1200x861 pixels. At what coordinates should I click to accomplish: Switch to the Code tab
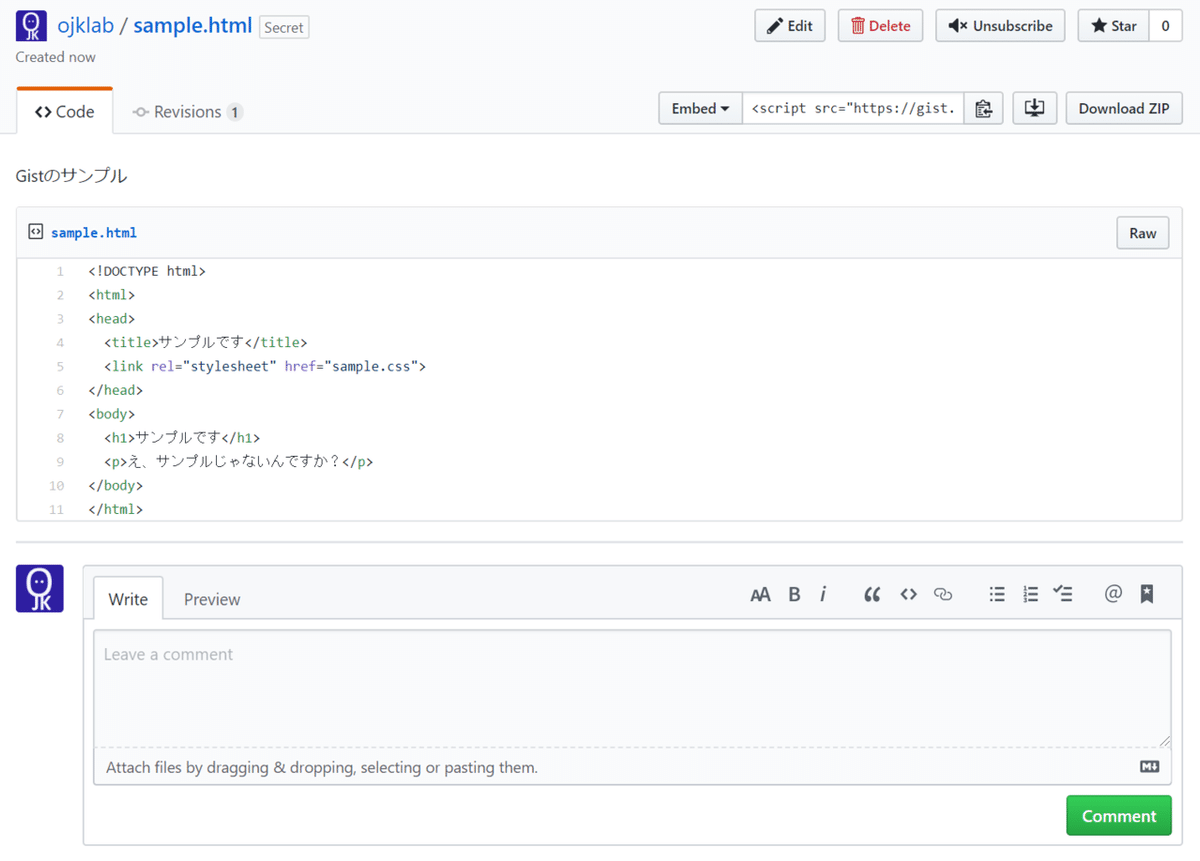[65, 112]
